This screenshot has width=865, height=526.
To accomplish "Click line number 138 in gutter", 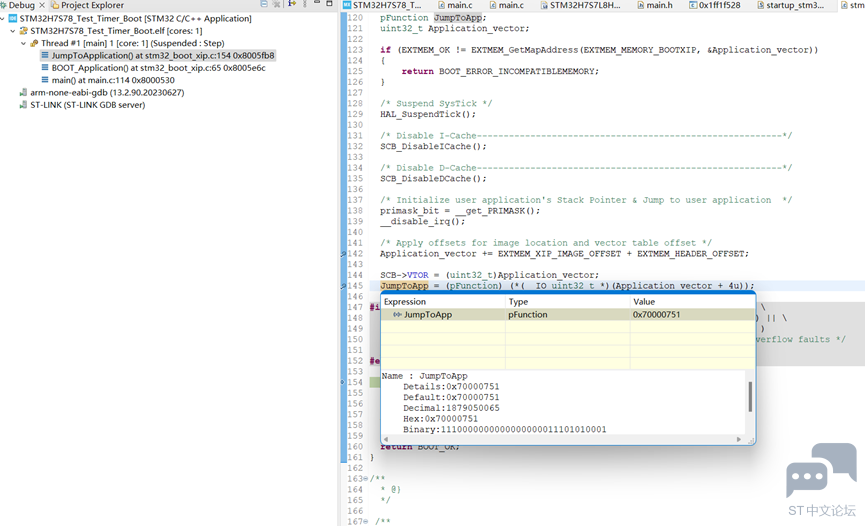I will [355, 211].
